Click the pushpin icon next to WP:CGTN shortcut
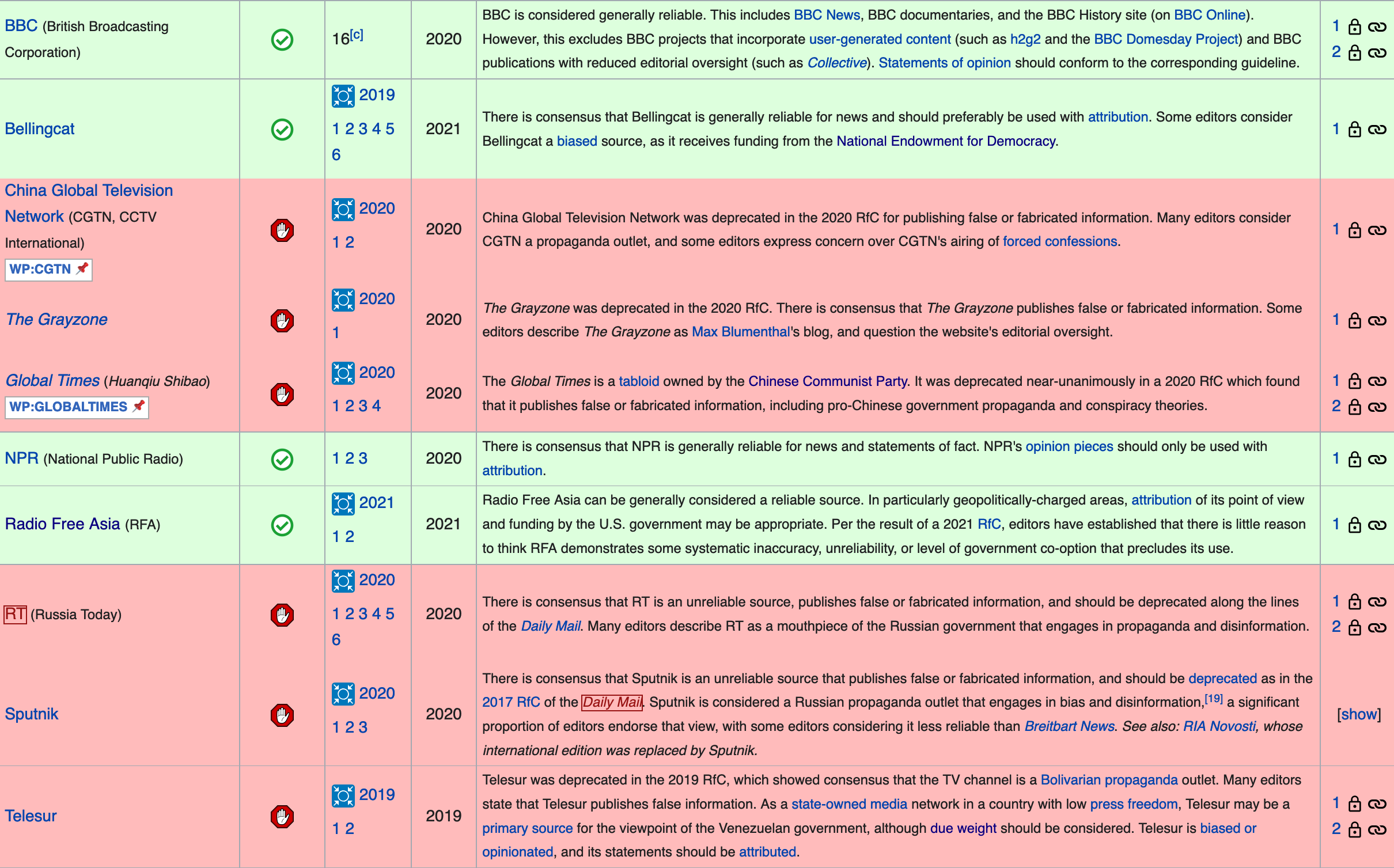This screenshot has height=868, width=1394. (x=82, y=268)
